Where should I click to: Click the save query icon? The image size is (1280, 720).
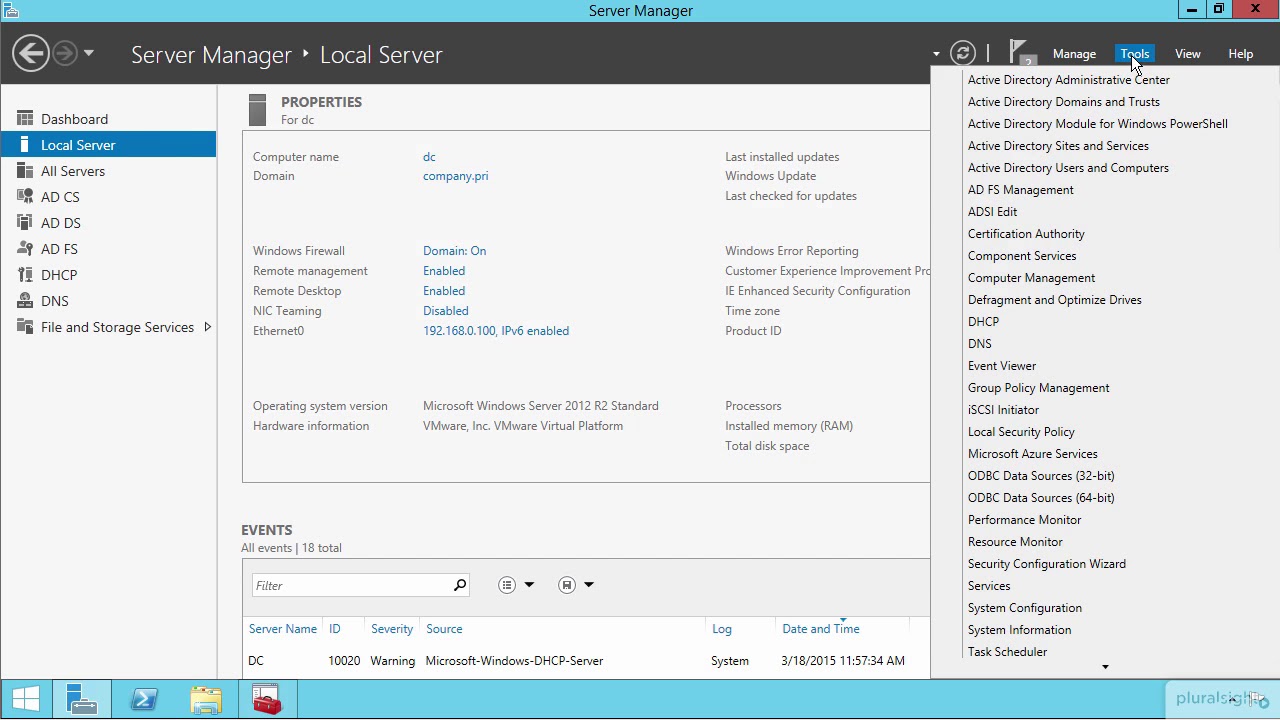(x=567, y=585)
